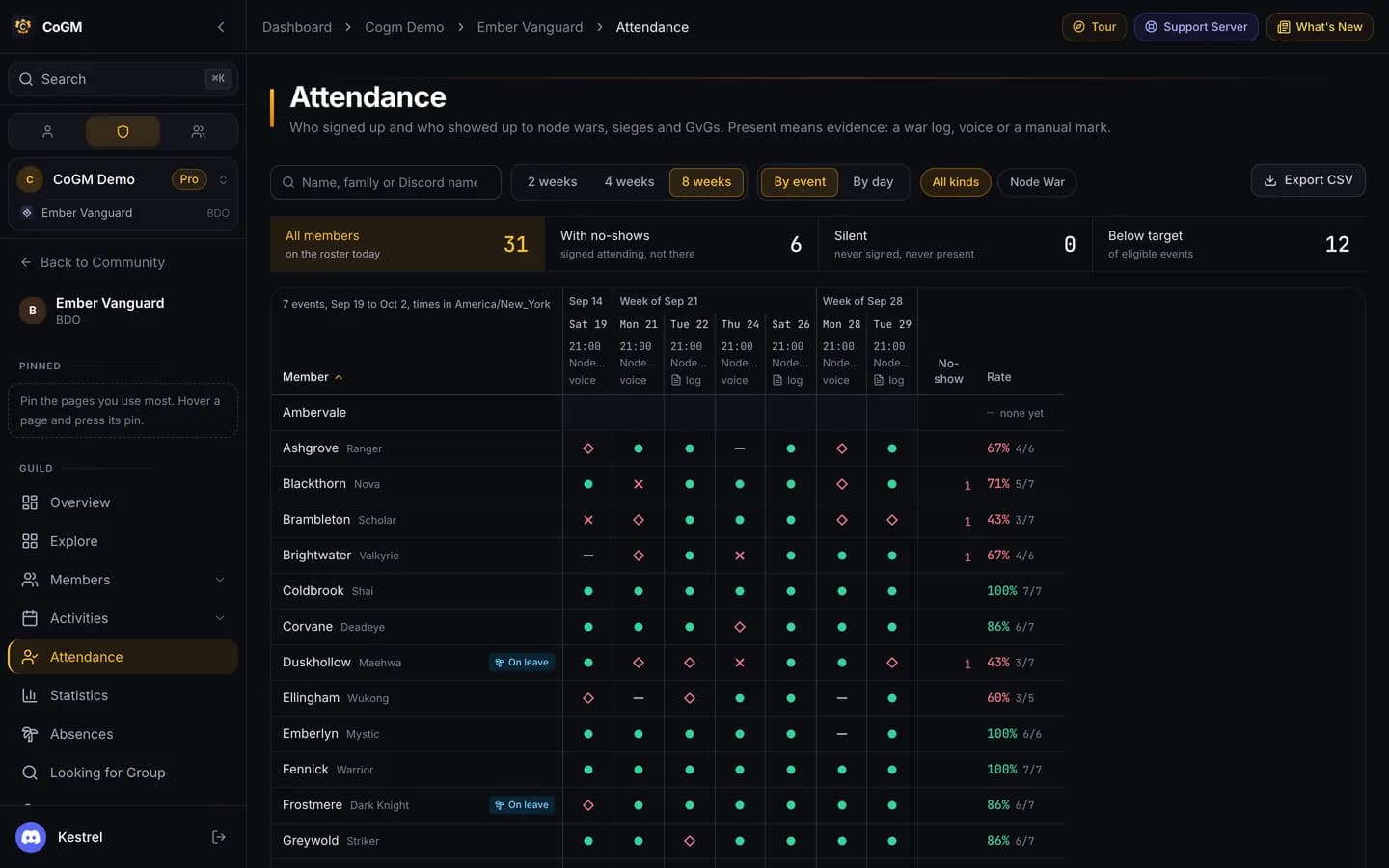This screenshot has width=1389, height=868.
Task: Click the On leave badge for Duskhollow
Action: (x=522, y=663)
